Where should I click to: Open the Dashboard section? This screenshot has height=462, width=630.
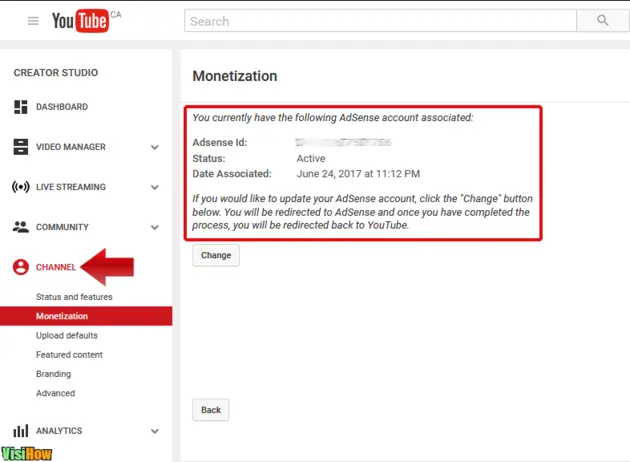coord(62,107)
